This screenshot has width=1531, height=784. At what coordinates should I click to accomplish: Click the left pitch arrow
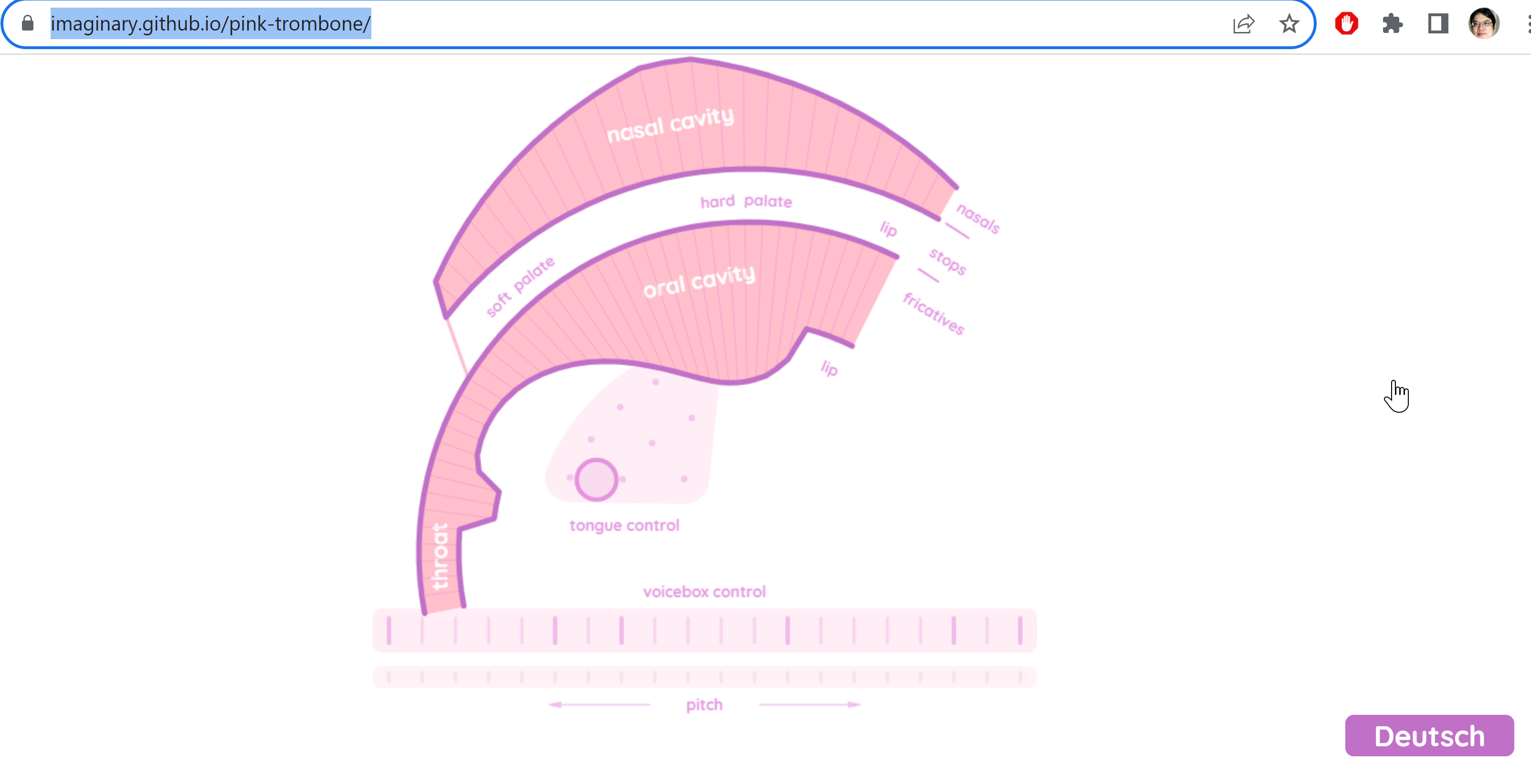599,704
